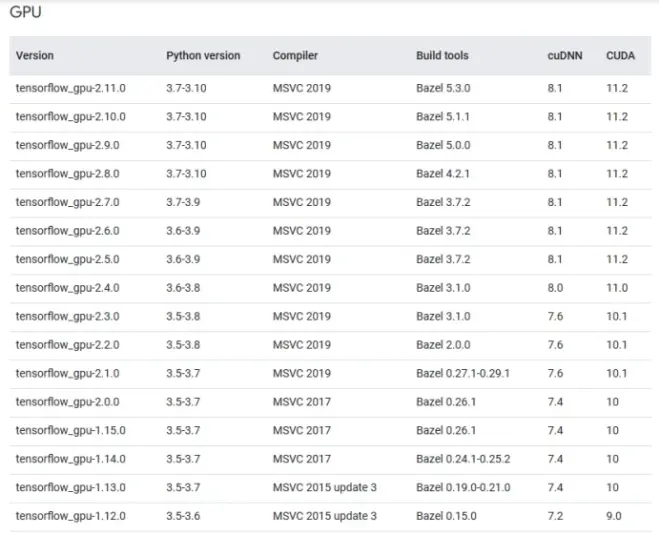Screen dimensions: 660x535
Task: Select the tensorflow_gpu-2.3.0 cell
Action: tap(67, 316)
